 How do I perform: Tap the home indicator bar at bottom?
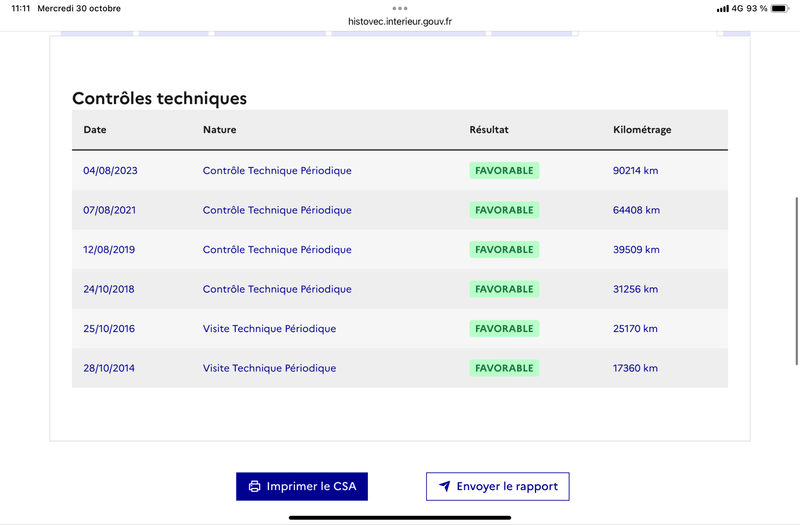coord(400,517)
